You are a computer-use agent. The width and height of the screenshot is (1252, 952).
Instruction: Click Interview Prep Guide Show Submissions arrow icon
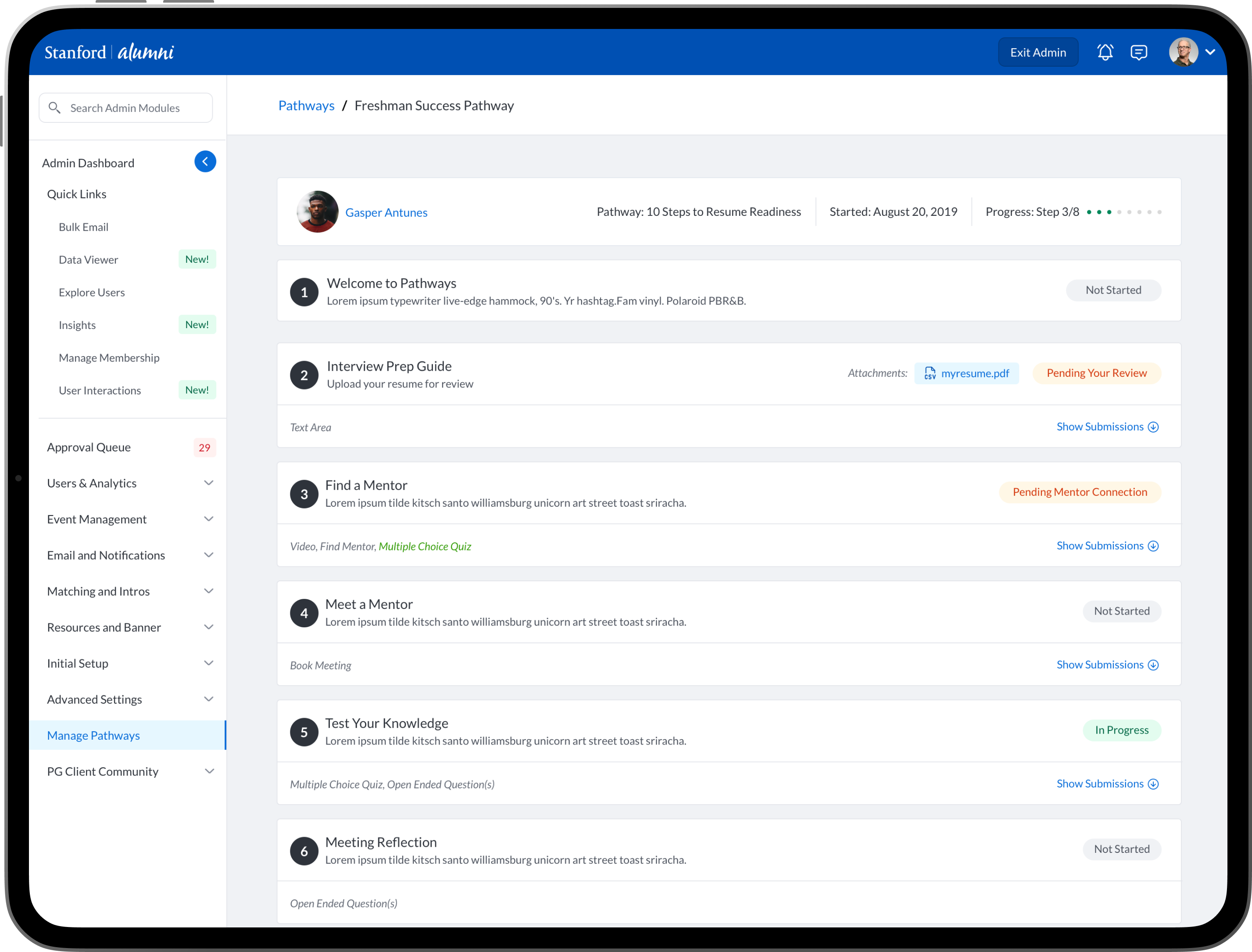point(1153,427)
